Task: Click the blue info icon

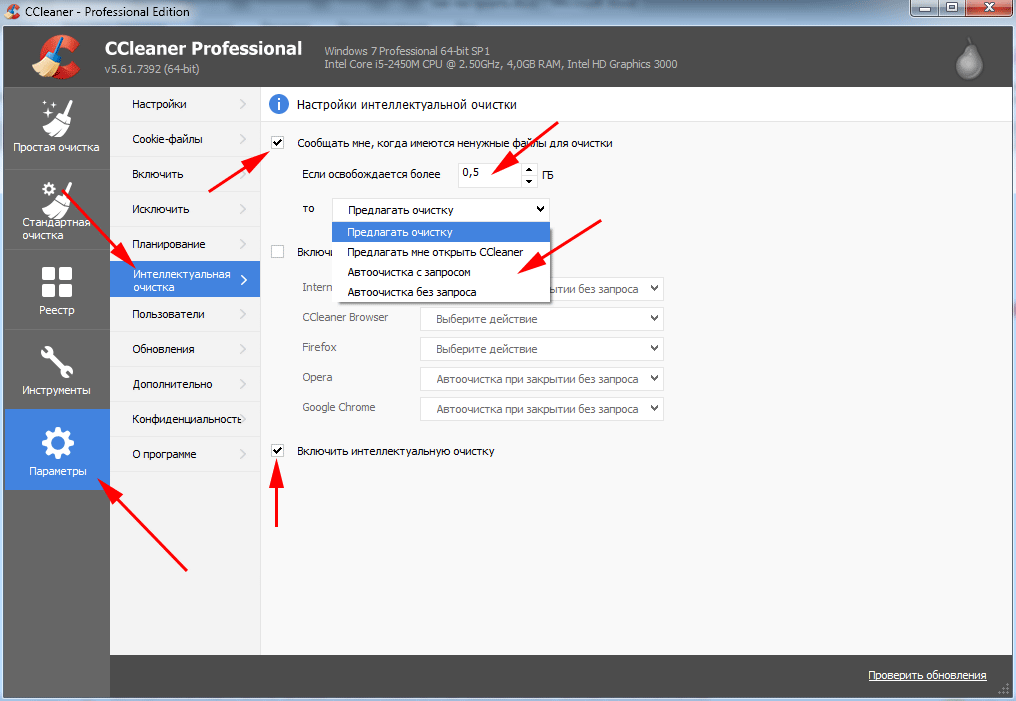Action: pyautogui.click(x=279, y=104)
